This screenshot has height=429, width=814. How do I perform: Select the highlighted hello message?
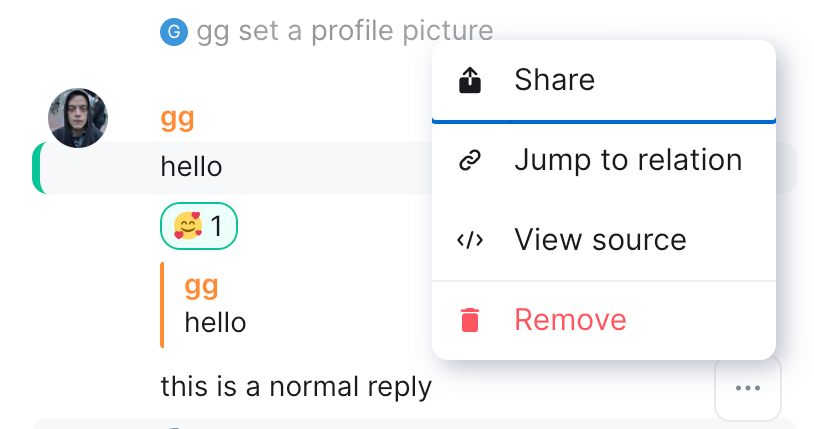(191, 166)
